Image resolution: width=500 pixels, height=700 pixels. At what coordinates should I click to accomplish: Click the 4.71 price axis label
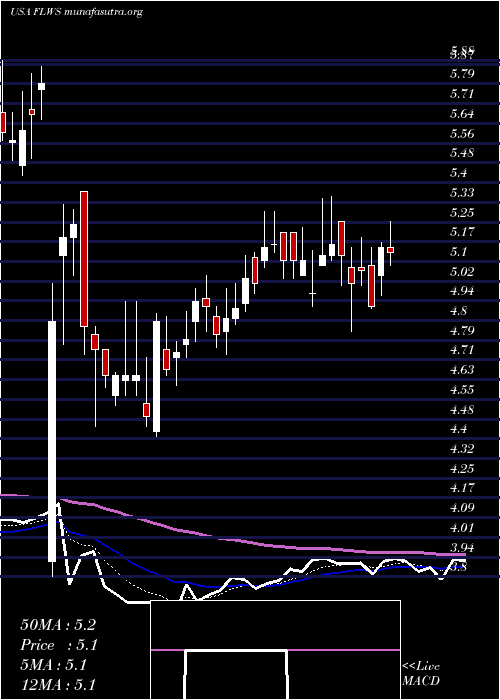pyautogui.click(x=462, y=350)
